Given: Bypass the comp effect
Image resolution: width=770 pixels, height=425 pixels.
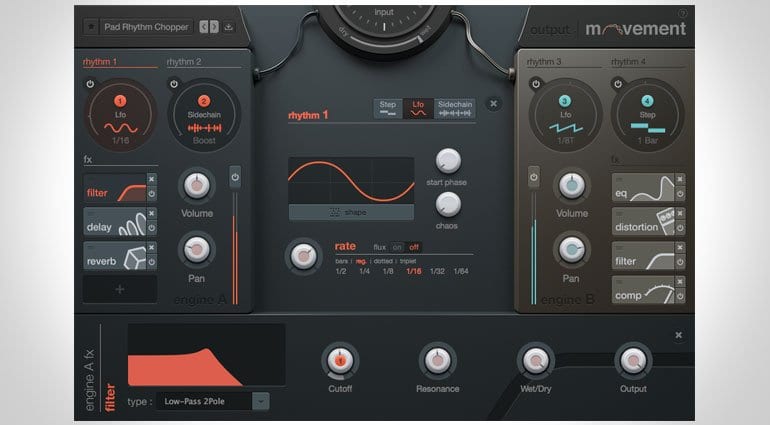Looking at the screenshot, I should pyautogui.click(x=680, y=296).
